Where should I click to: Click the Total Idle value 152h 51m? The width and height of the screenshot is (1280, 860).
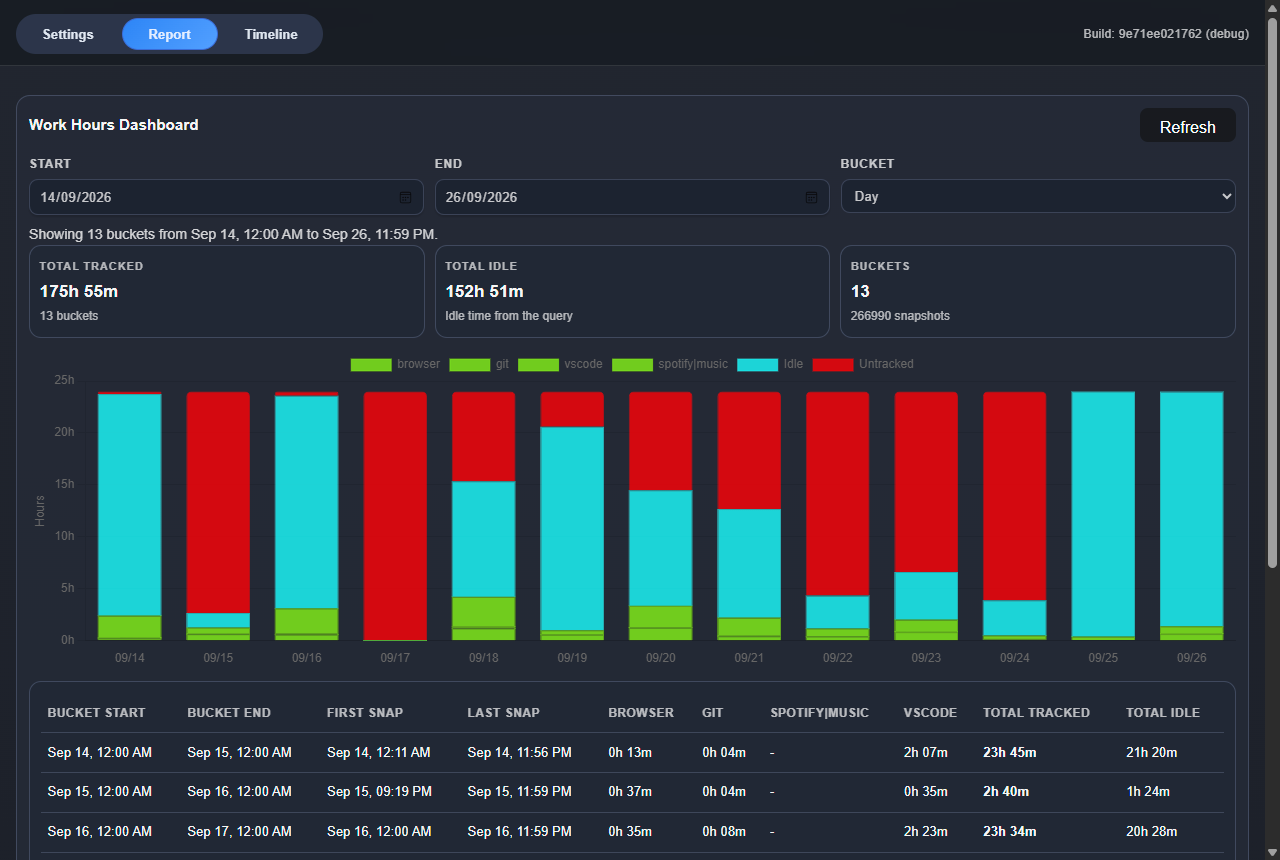pos(484,291)
